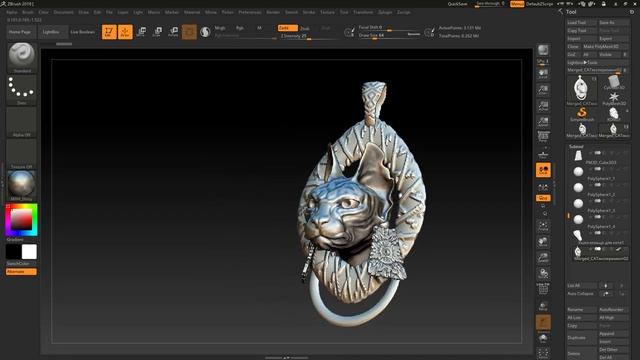Select the Draw mode button
The width and height of the screenshot is (640, 360).
click(x=125, y=32)
